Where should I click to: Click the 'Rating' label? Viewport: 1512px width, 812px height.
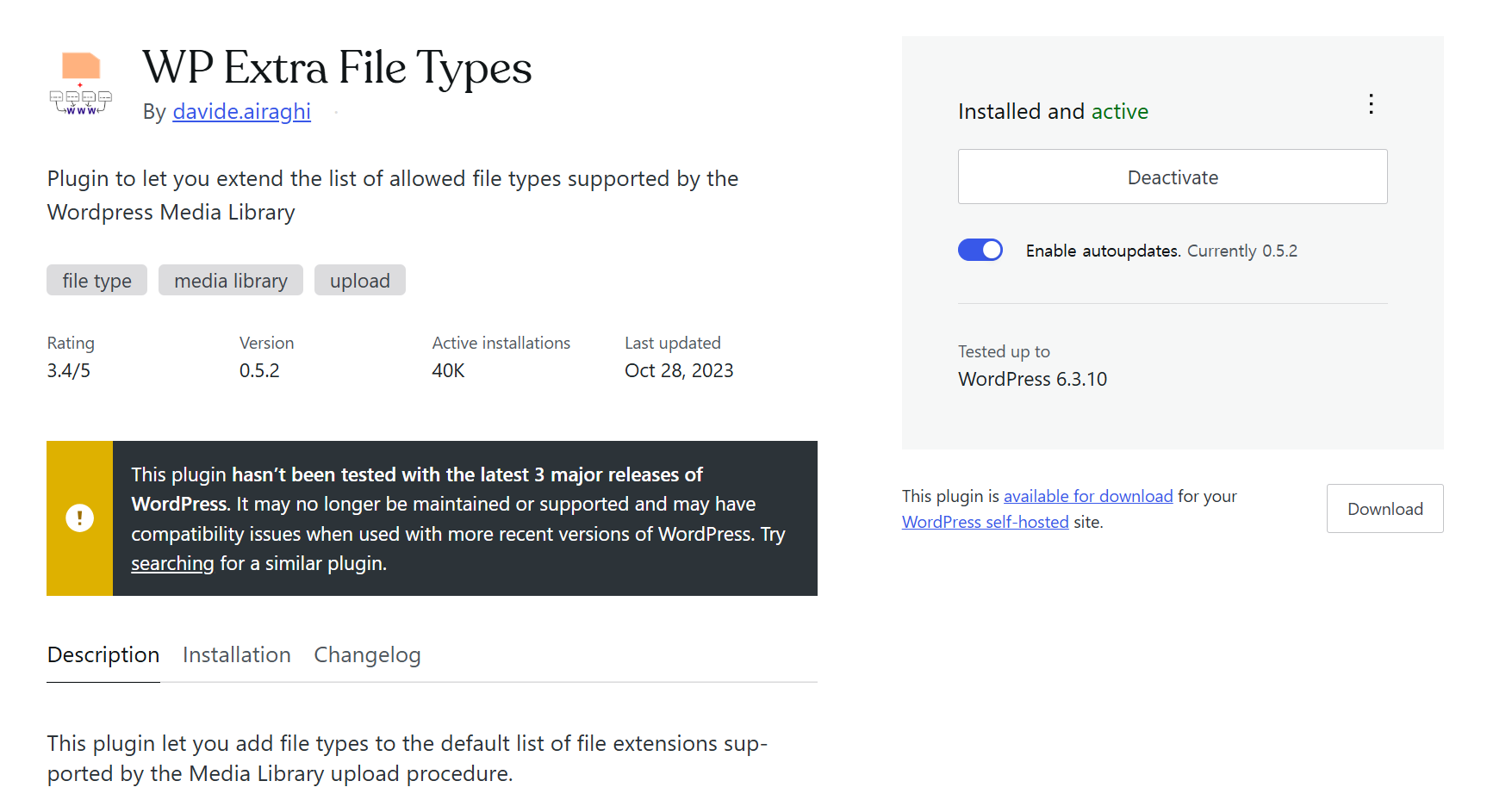point(71,343)
